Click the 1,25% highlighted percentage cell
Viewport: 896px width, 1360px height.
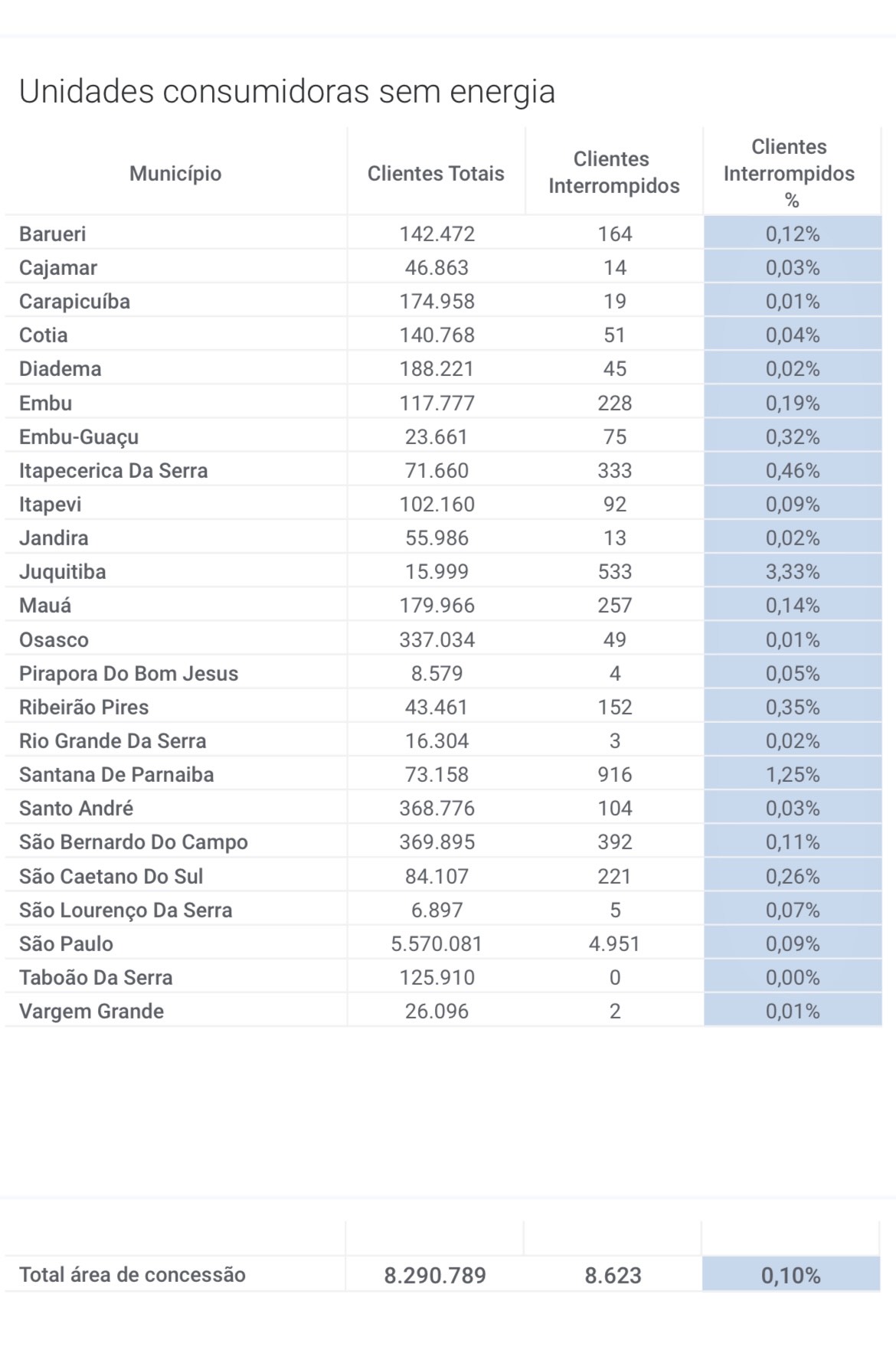(793, 774)
